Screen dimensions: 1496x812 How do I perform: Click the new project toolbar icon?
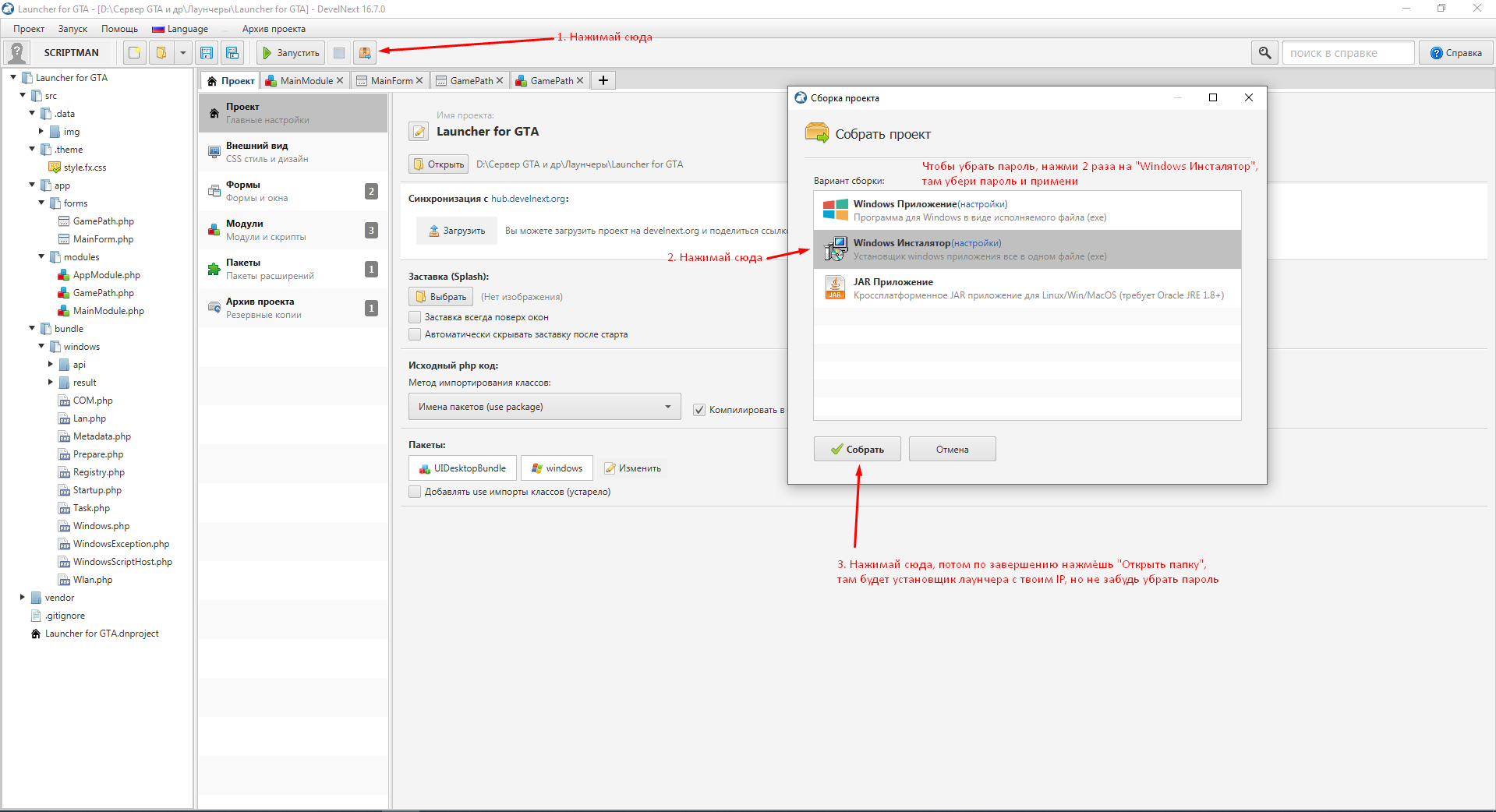(135, 53)
